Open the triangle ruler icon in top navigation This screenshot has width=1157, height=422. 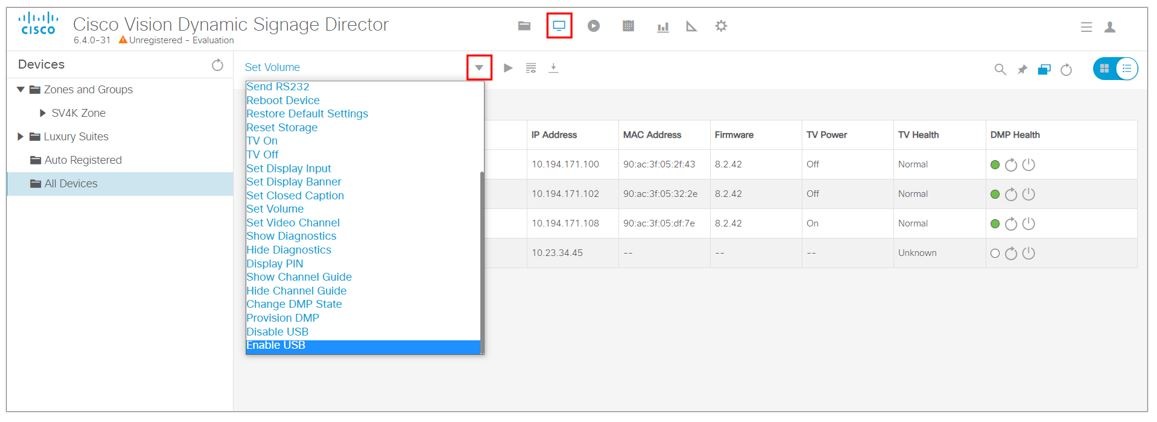point(691,26)
